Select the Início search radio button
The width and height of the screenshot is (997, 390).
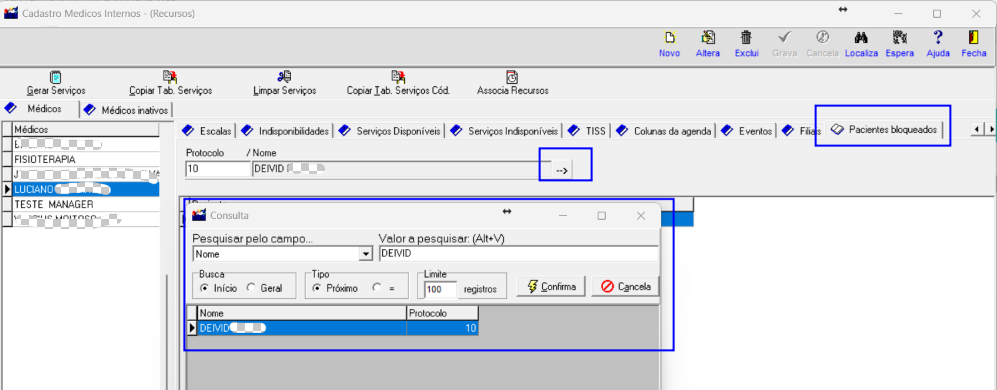pos(204,288)
